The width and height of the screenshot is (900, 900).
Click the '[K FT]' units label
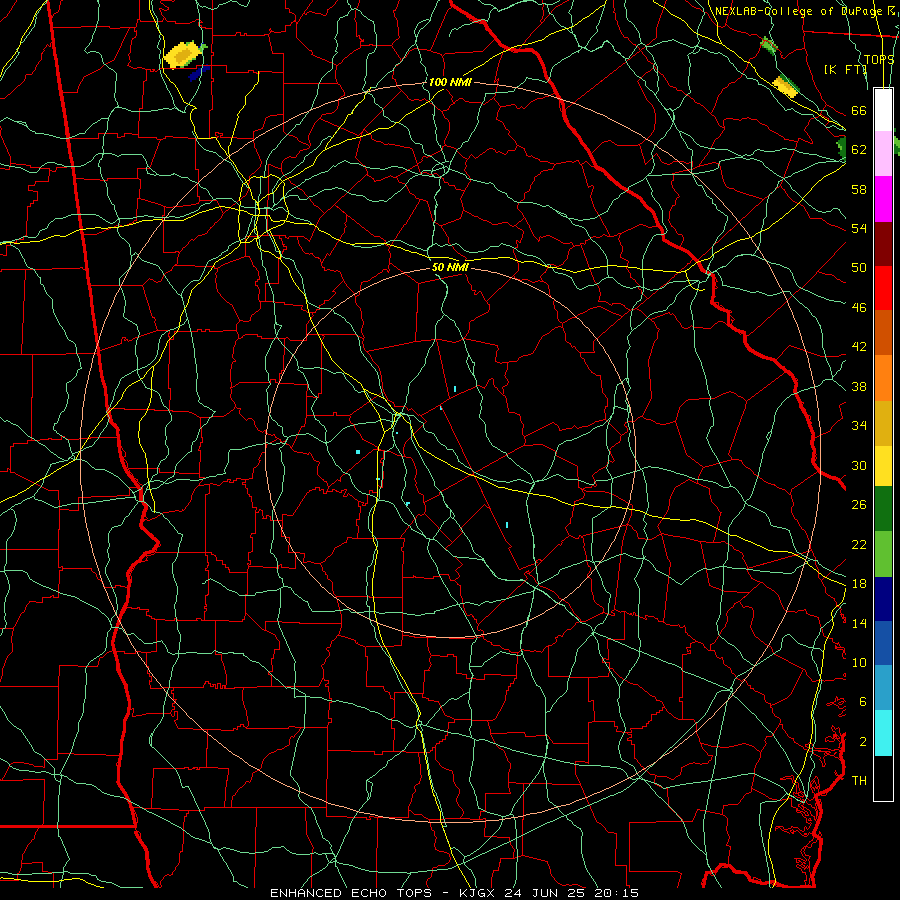(845, 69)
